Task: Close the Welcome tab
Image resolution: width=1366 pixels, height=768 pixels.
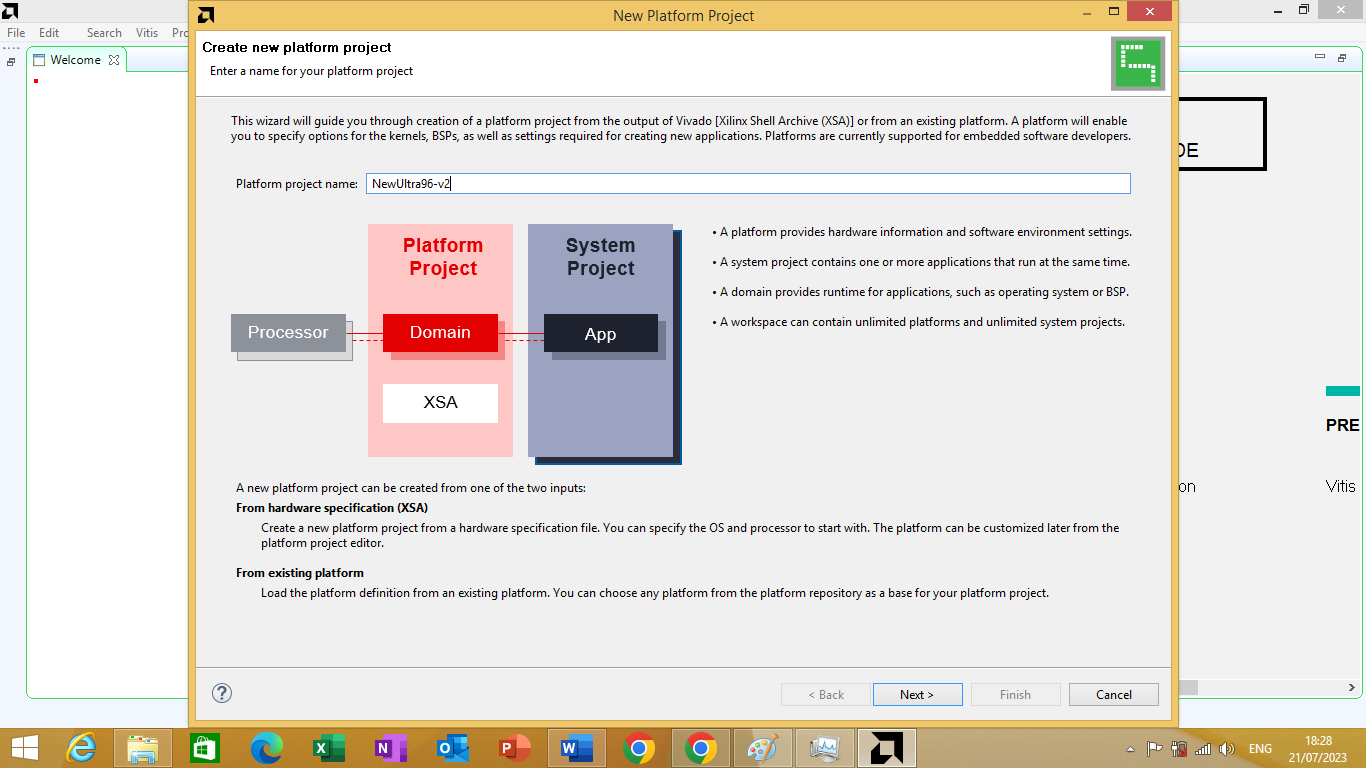Action: tap(114, 60)
